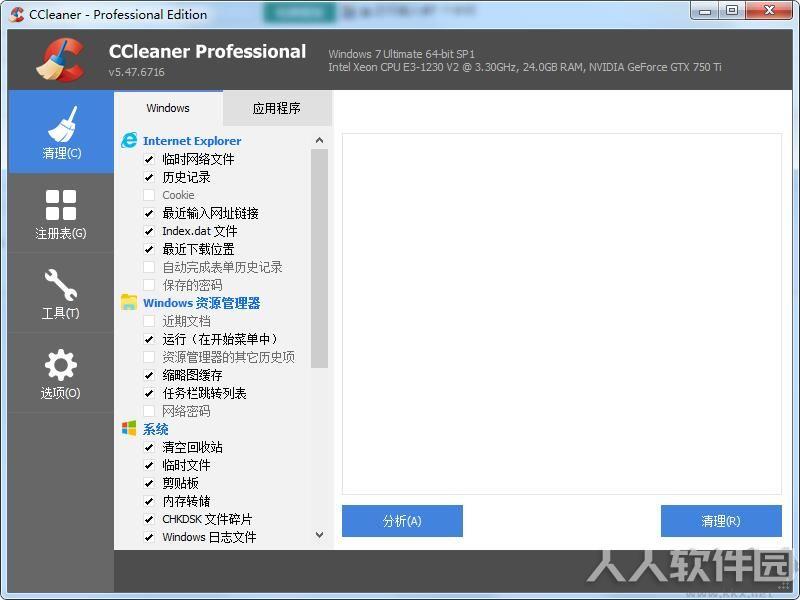
Task: Select the Windows 资源管理器 section header
Action: coord(202,303)
